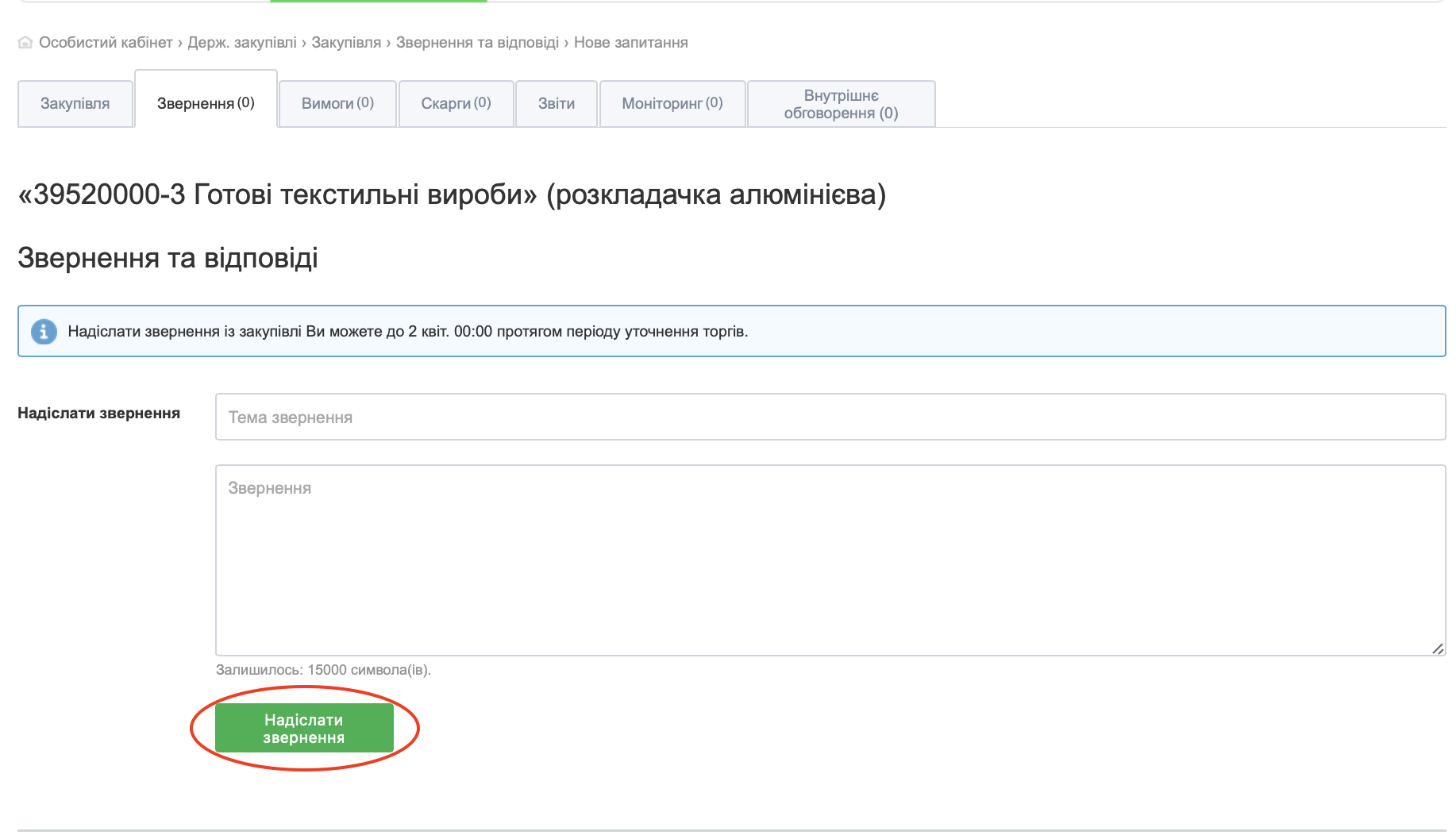This screenshot has width=1456, height=835.
Task: Click the home icon in the breadcrumb
Action: point(25,43)
